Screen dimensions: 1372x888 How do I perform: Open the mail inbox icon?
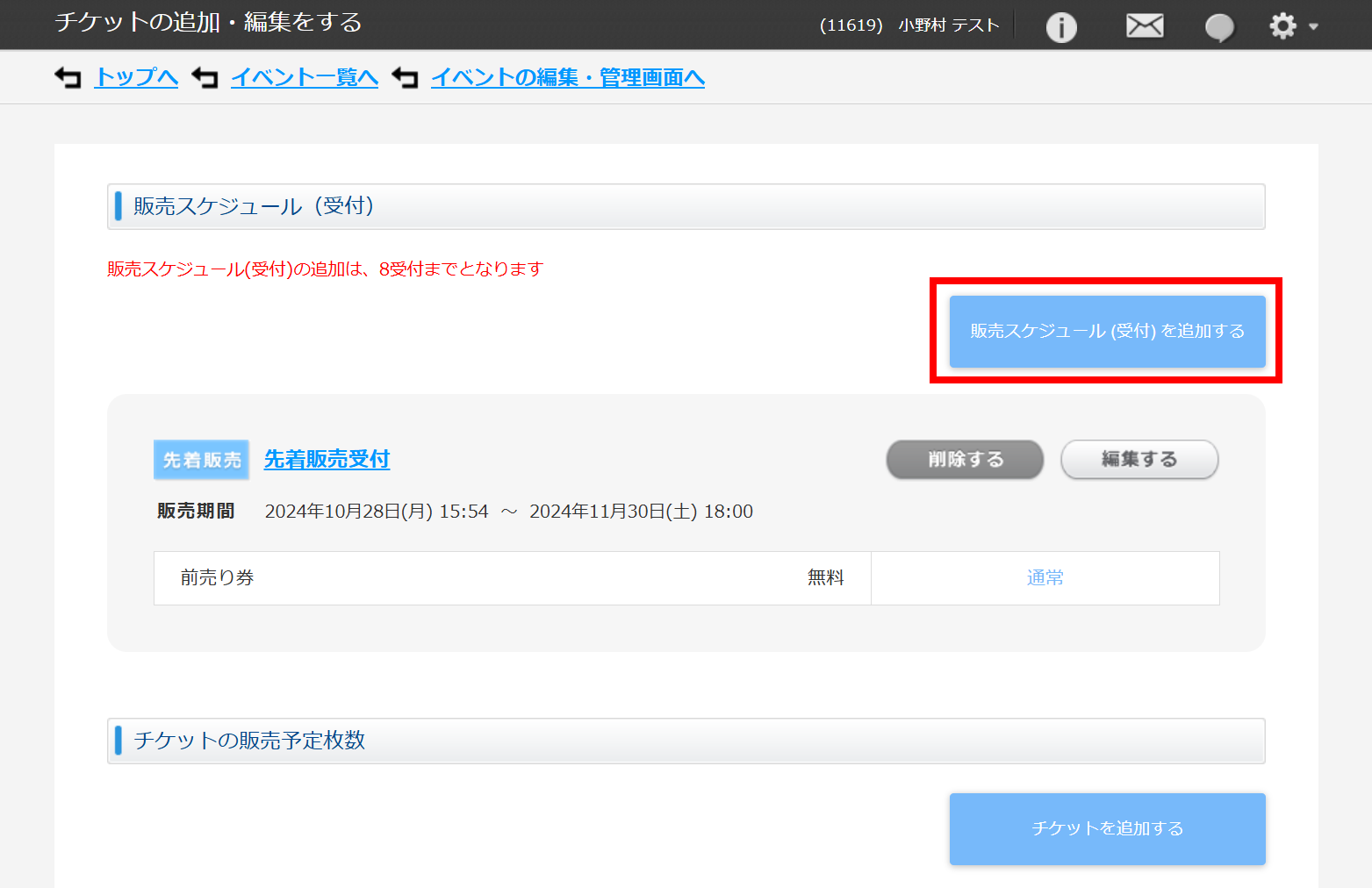click(1144, 25)
